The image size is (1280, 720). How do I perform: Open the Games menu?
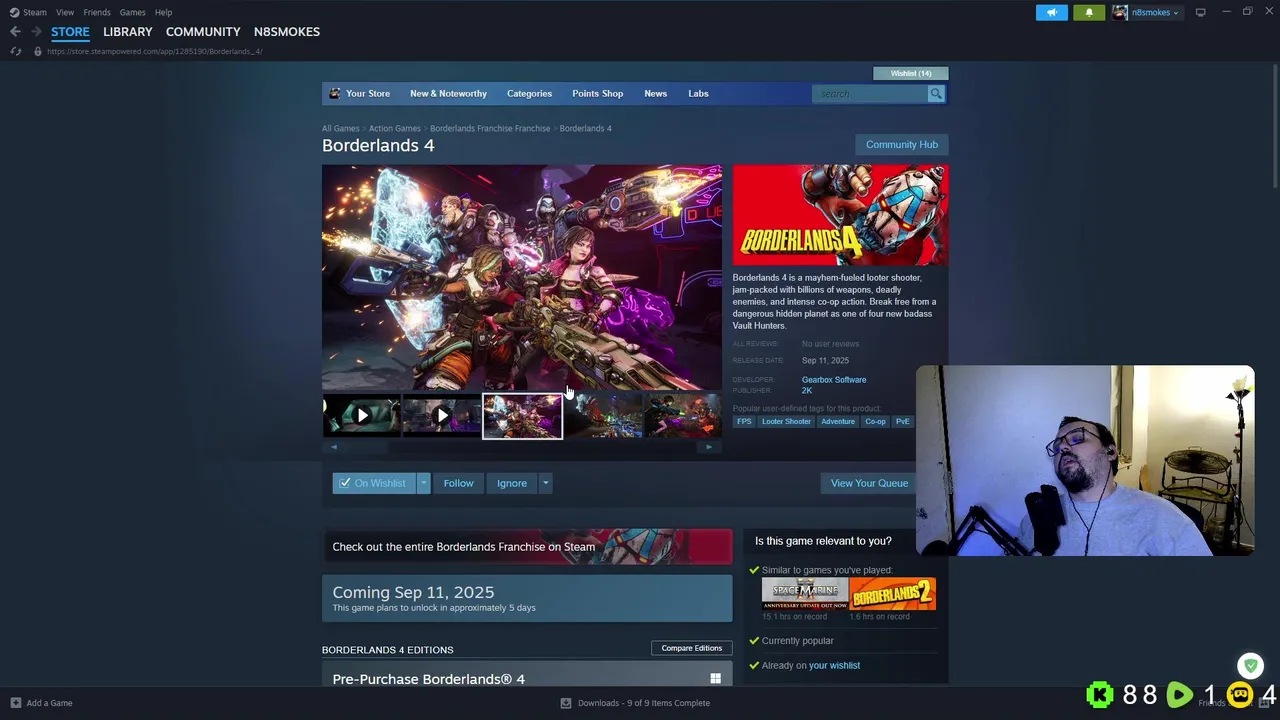tap(133, 12)
